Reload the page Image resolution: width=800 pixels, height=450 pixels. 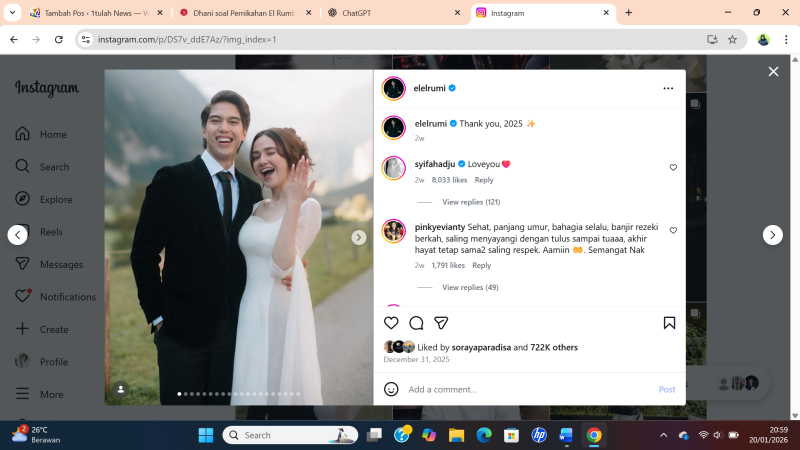click(x=59, y=39)
